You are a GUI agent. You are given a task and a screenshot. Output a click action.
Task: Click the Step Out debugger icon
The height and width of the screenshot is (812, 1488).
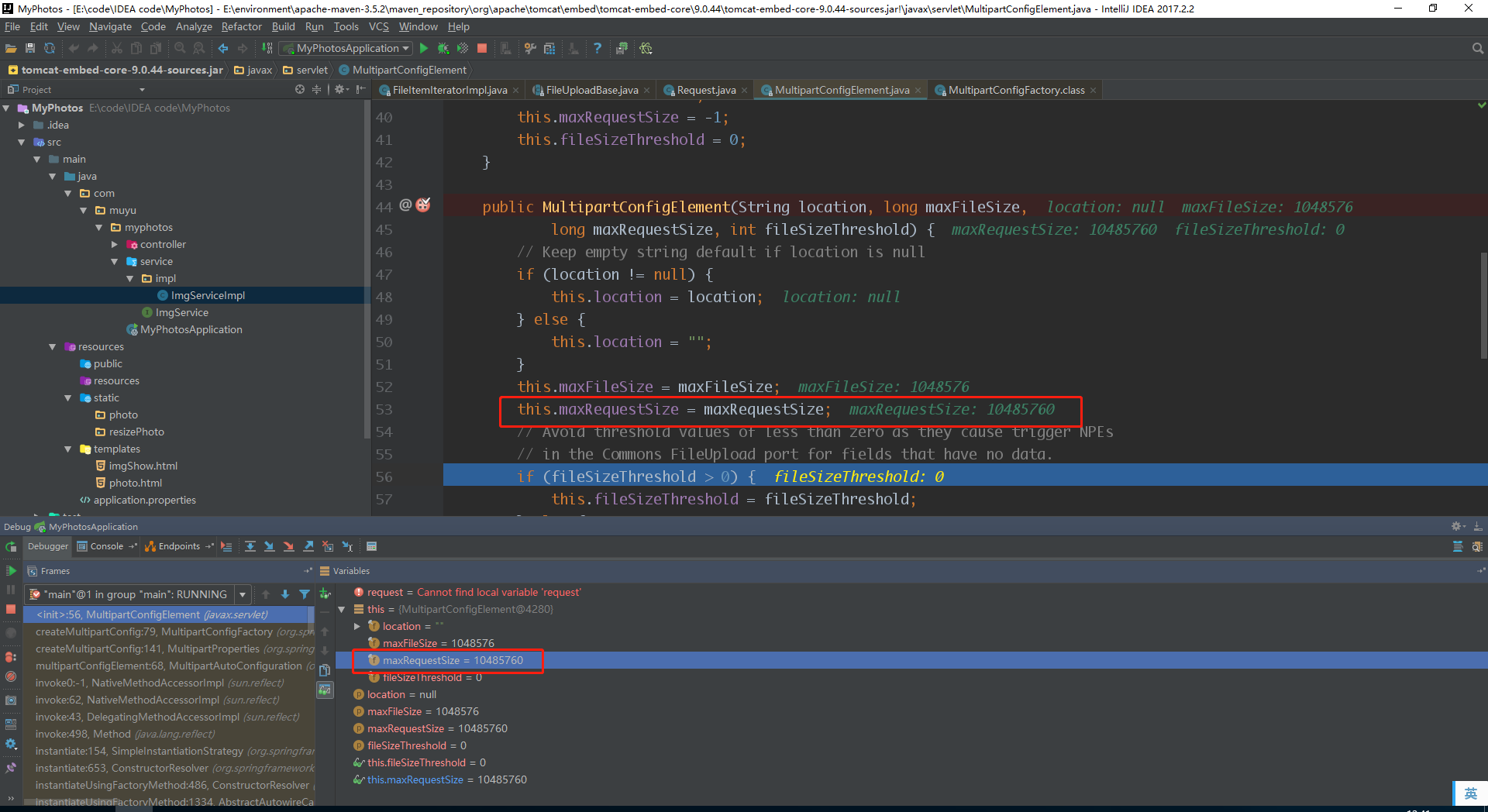coord(308,546)
